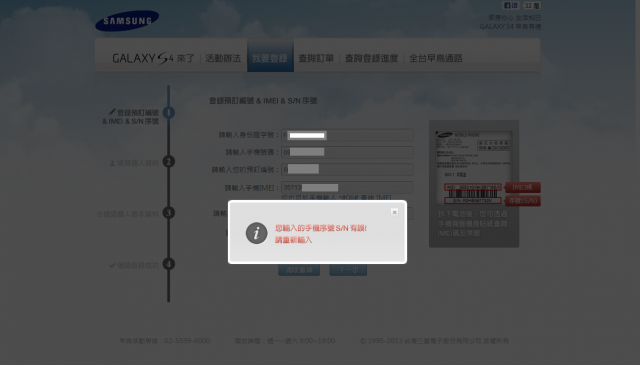
Task: Open the 查詢登錄進度 tab
Action: (x=371, y=58)
